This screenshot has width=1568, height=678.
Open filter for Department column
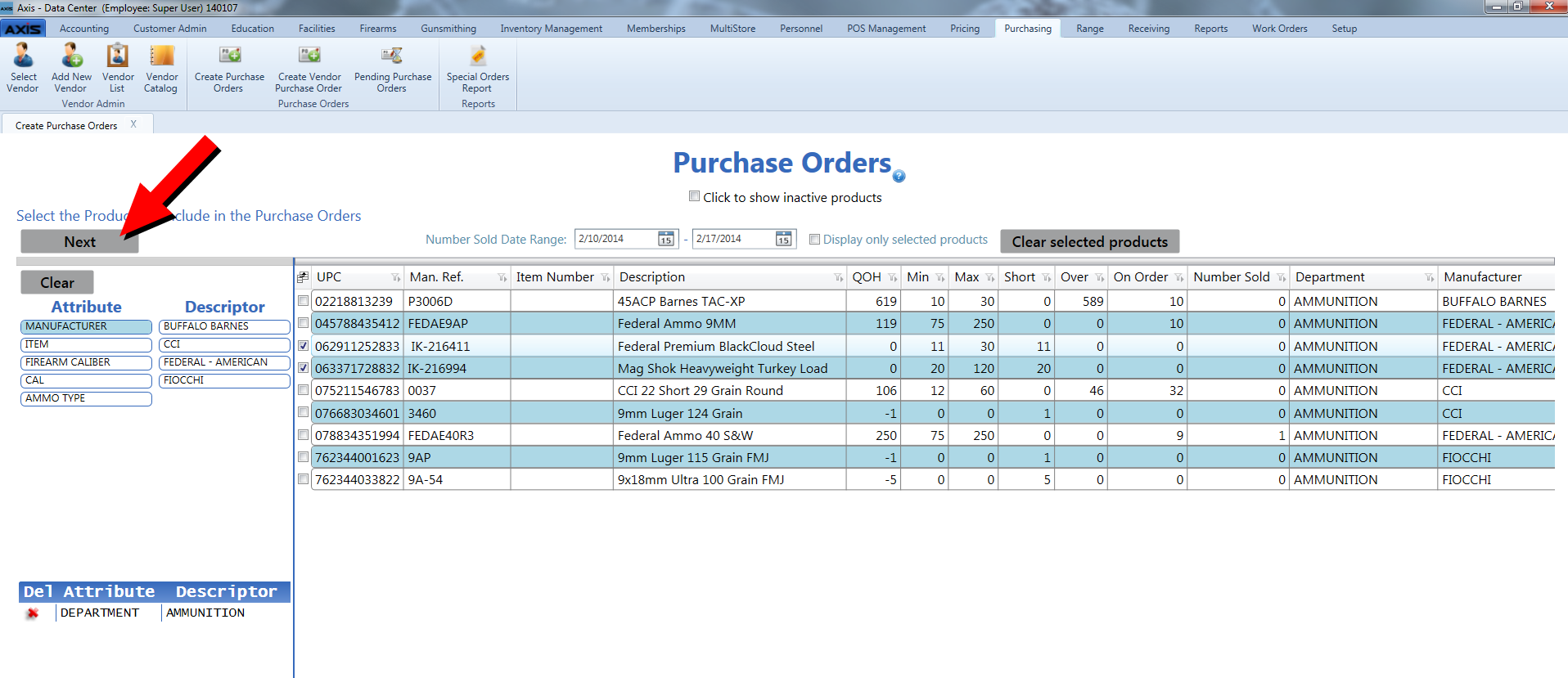click(1429, 278)
